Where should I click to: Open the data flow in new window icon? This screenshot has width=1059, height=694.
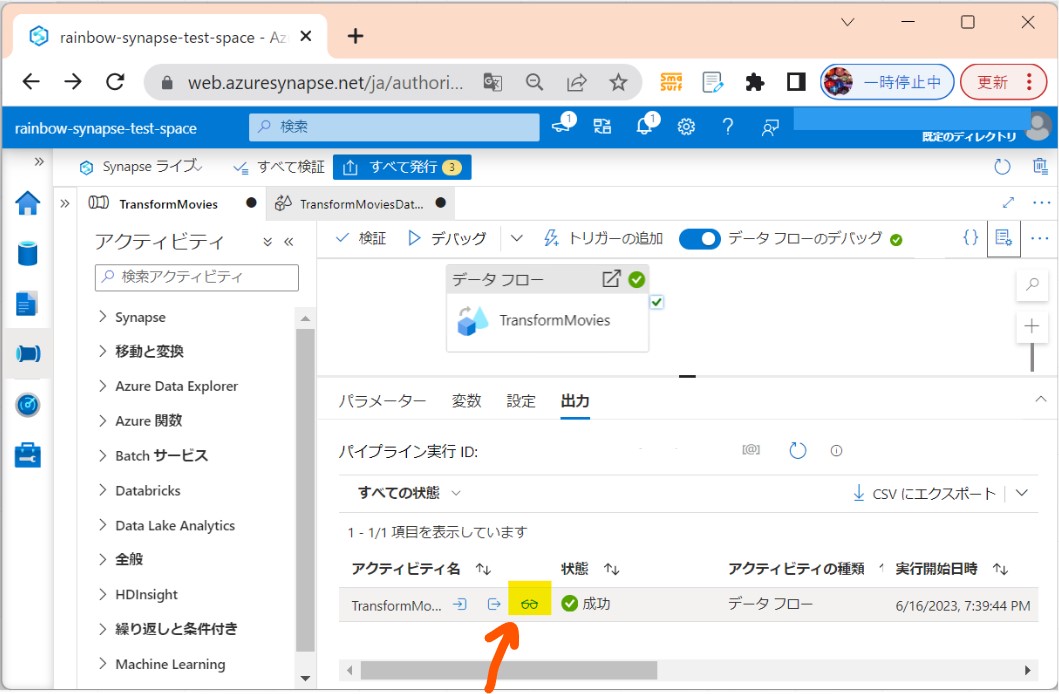[x=611, y=279]
